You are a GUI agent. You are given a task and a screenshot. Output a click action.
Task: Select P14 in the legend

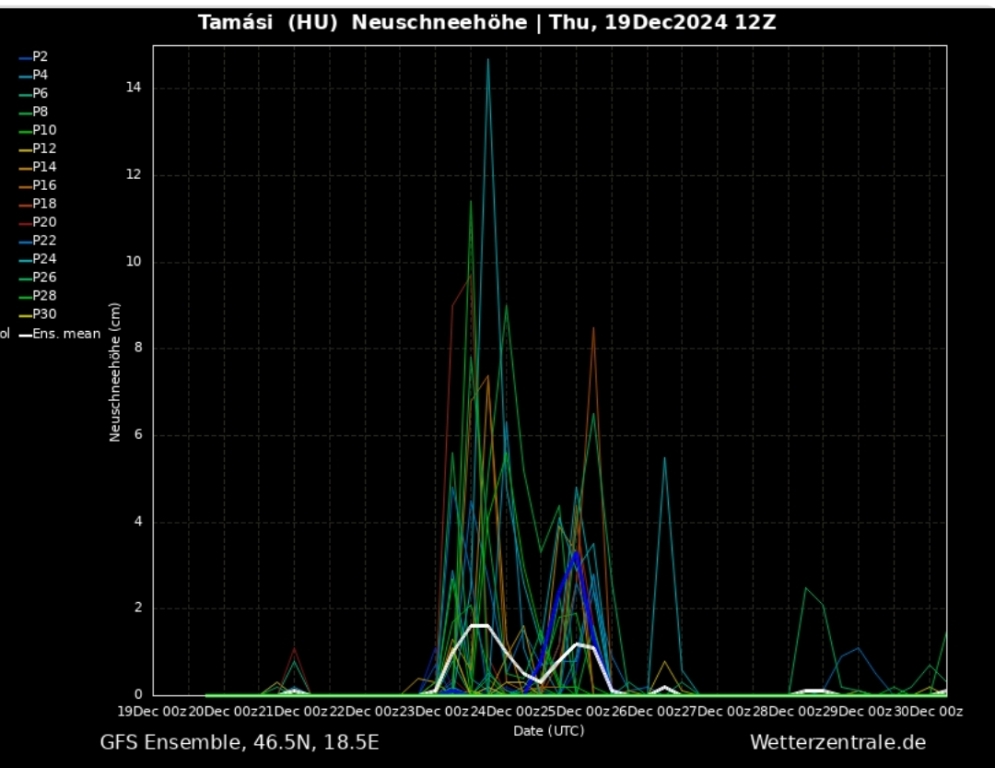[x=44, y=167]
